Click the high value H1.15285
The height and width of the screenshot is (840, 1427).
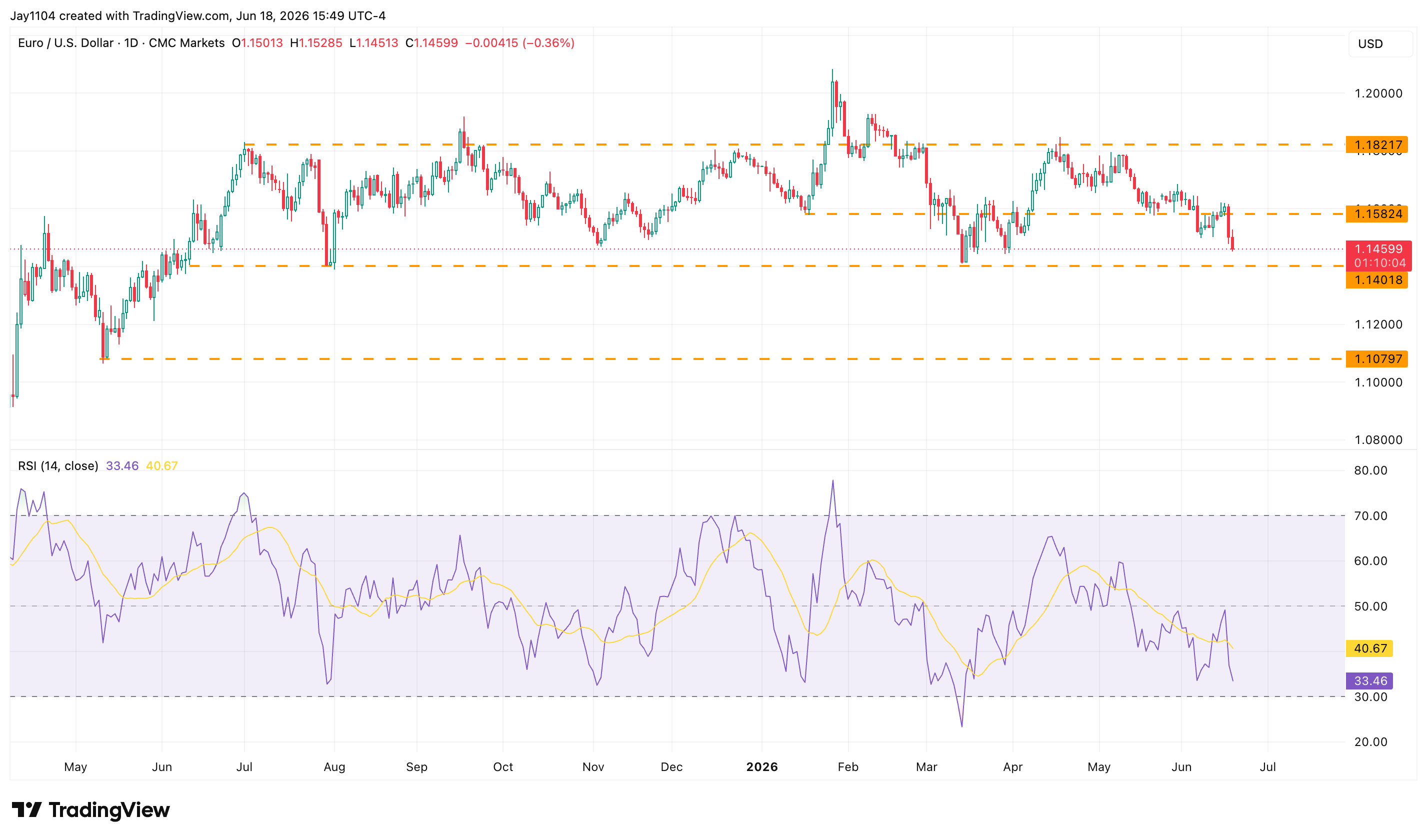pyautogui.click(x=316, y=43)
